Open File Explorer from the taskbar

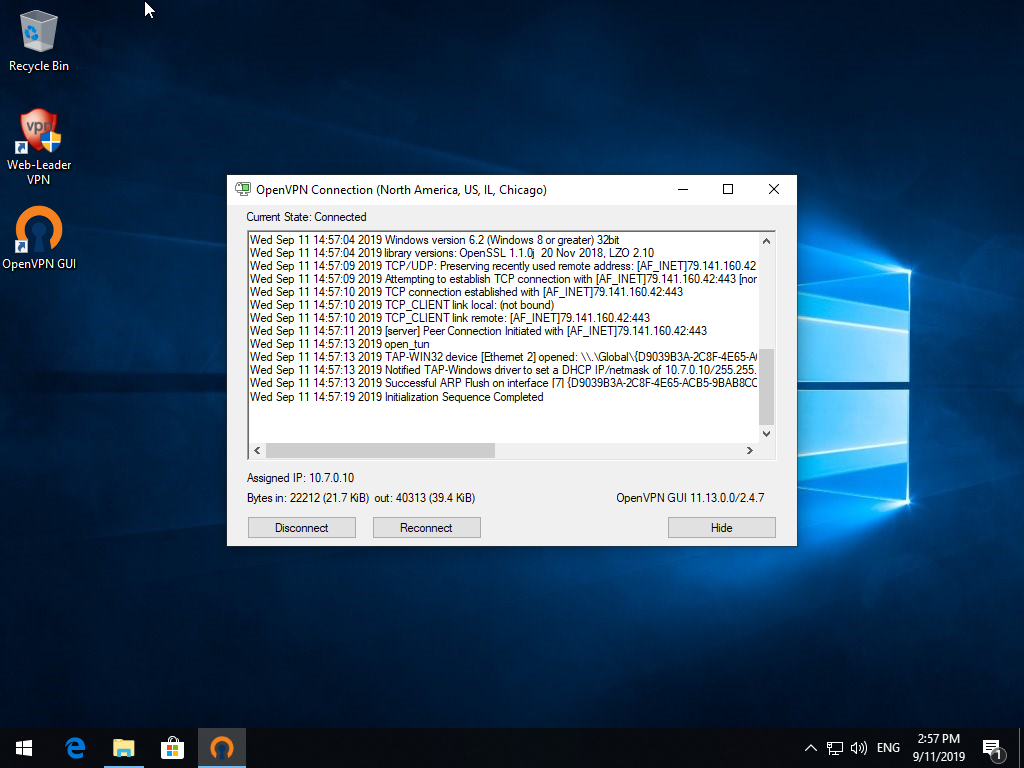123,748
